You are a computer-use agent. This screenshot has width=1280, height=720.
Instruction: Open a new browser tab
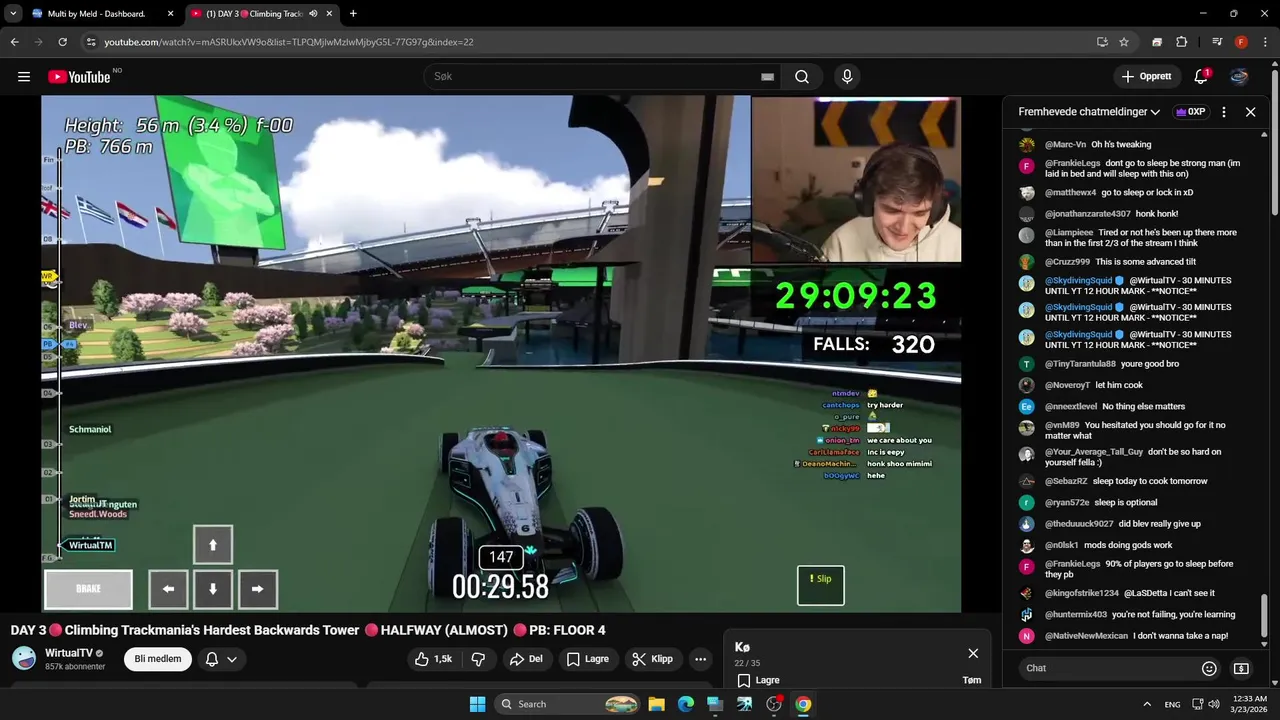(353, 14)
